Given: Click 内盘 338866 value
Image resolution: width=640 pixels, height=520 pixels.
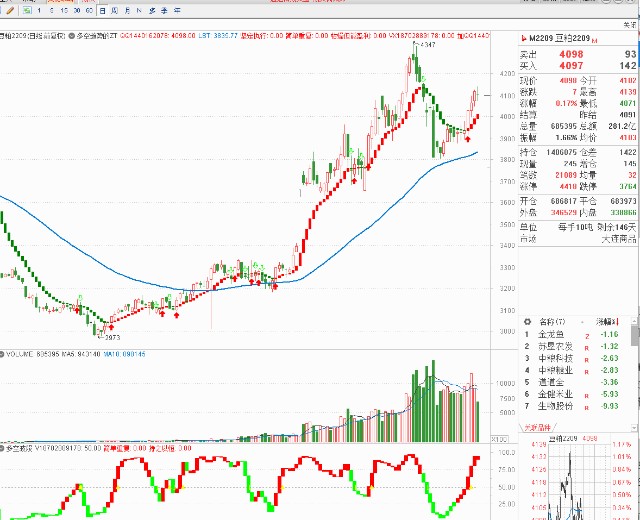Looking at the screenshot, I should click(623, 212).
